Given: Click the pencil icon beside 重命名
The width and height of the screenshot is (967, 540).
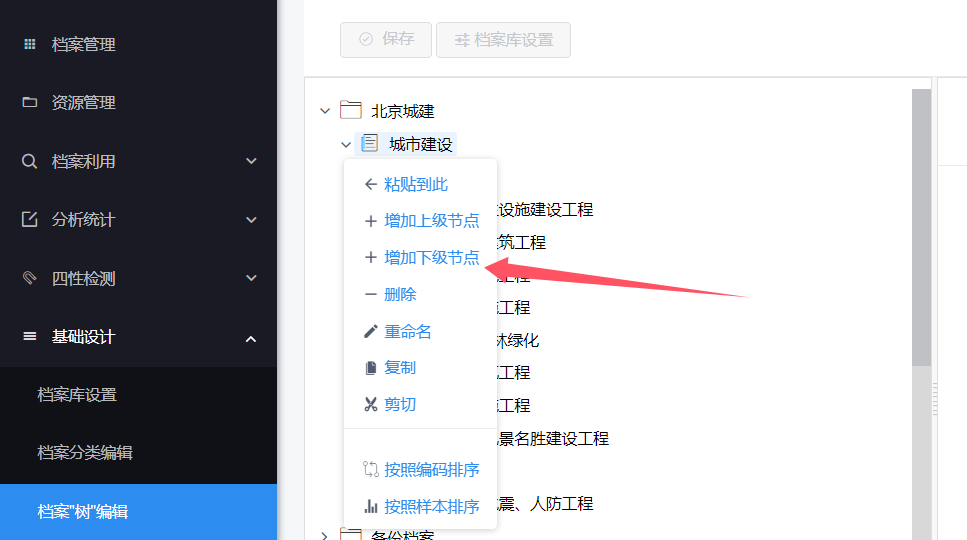Looking at the screenshot, I should [371, 331].
